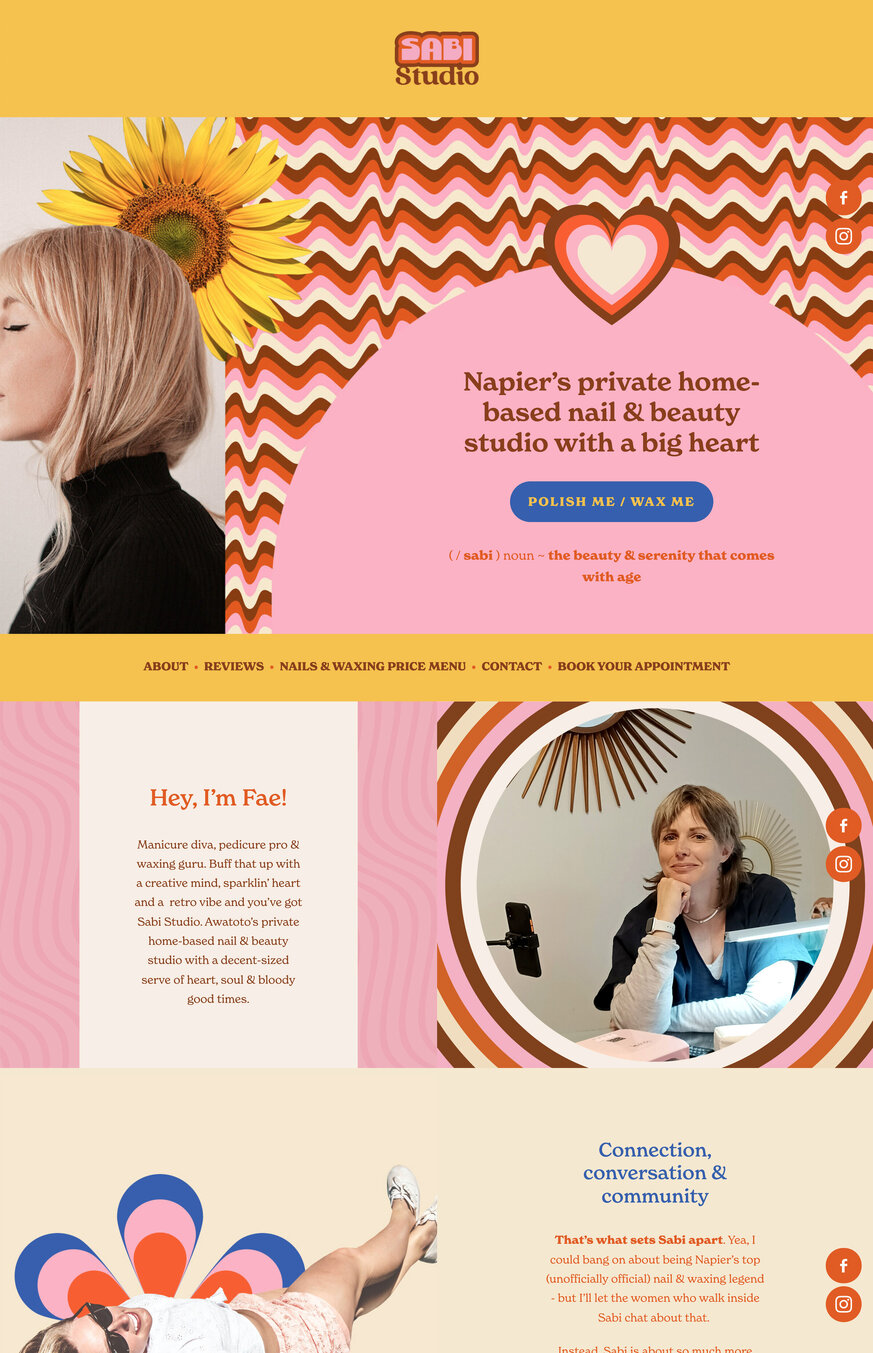Click the Sabi Studio logo in header
Screen dimensions: 873x1353
tap(437, 58)
